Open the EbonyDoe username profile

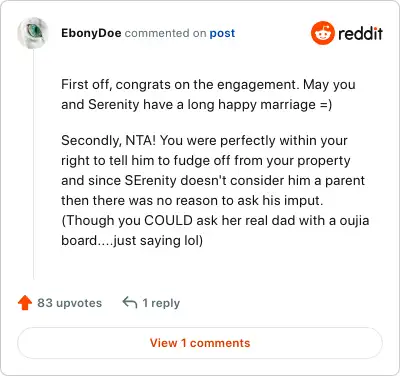click(x=91, y=33)
